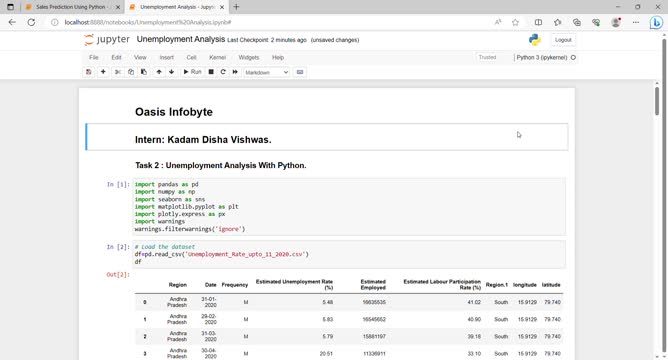This screenshot has height=360, width=668.
Task: Restart kernel and run all cells
Action: tap(235, 72)
